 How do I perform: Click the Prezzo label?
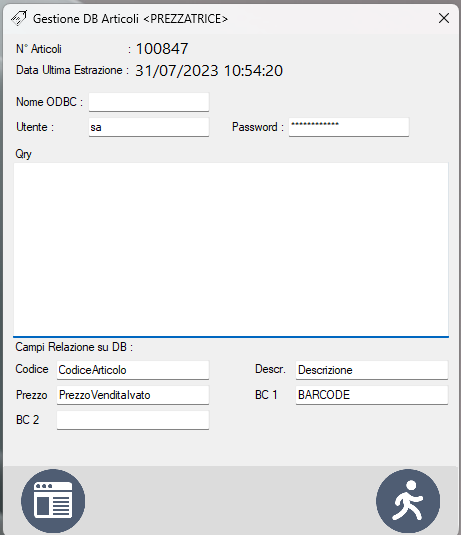click(x=31, y=395)
